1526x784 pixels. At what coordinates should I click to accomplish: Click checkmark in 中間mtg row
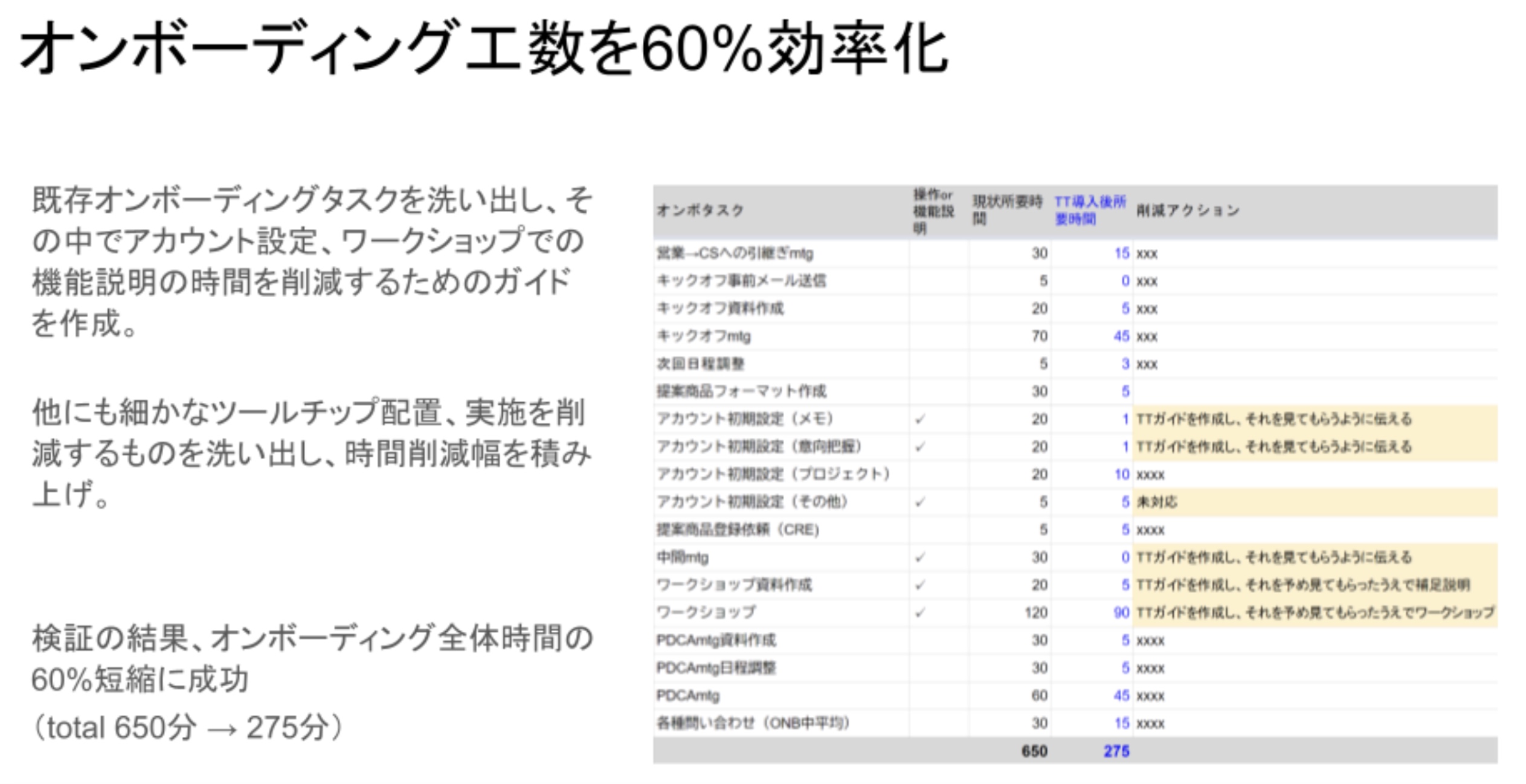point(919,557)
